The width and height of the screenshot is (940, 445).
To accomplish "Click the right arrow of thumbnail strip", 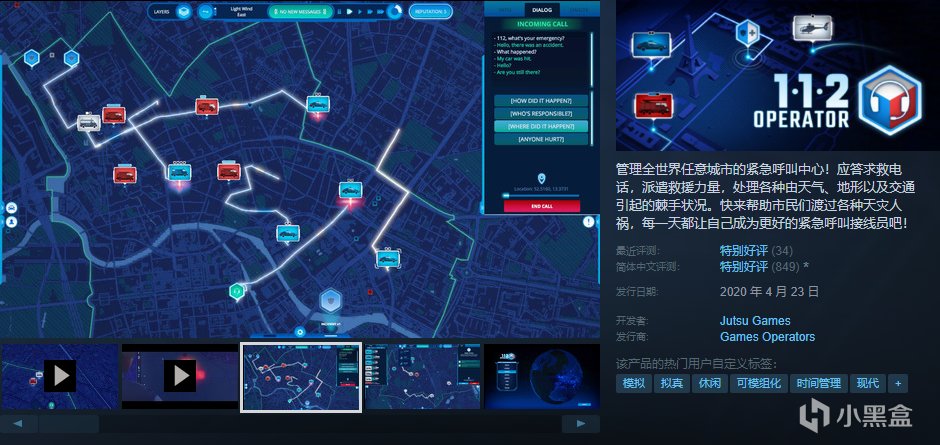I will tap(581, 423).
